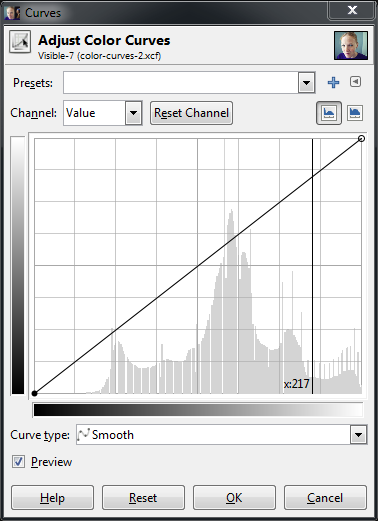Image resolution: width=378 pixels, height=521 pixels.
Task: Click the Curves tool icon in header
Action: tap(20, 42)
